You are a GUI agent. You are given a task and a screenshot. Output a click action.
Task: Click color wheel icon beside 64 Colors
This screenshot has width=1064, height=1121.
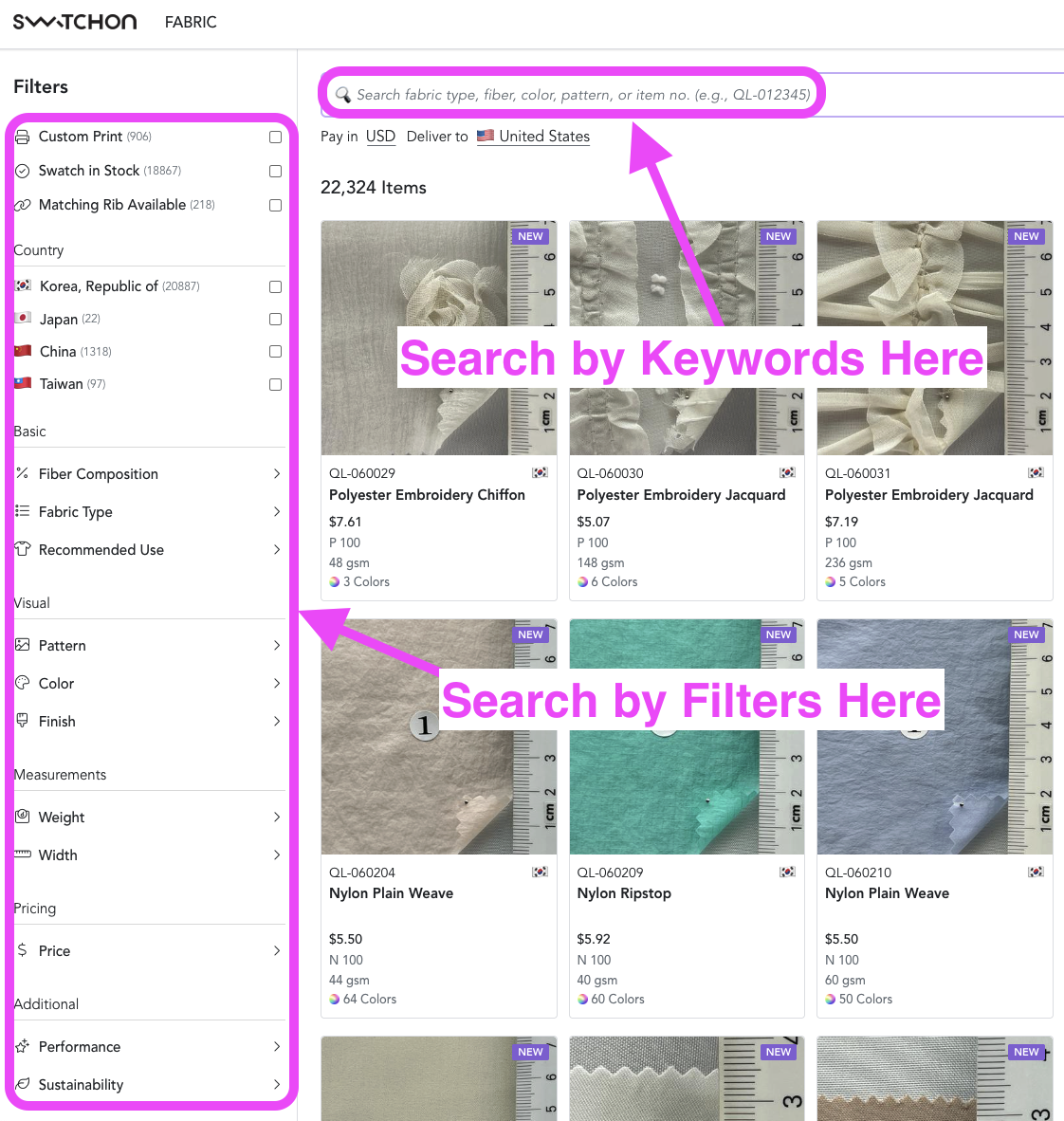334,999
